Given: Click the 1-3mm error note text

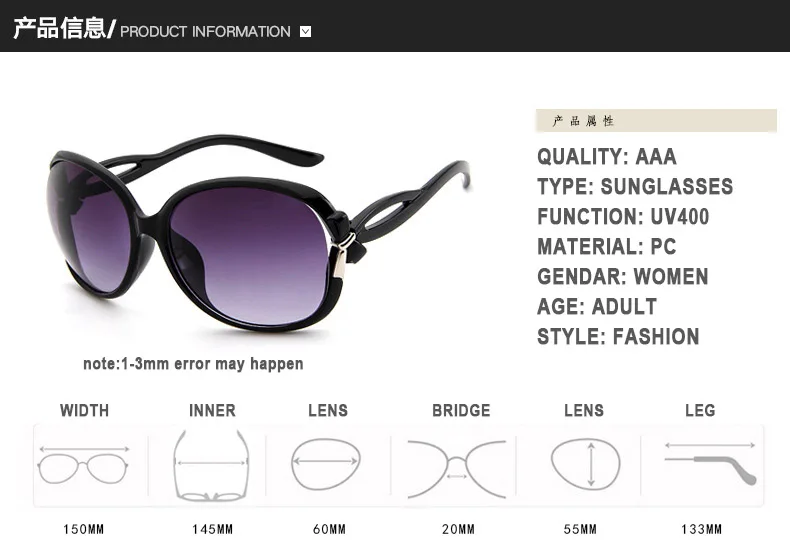Looking at the screenshot, I should (x=193, y=364).
